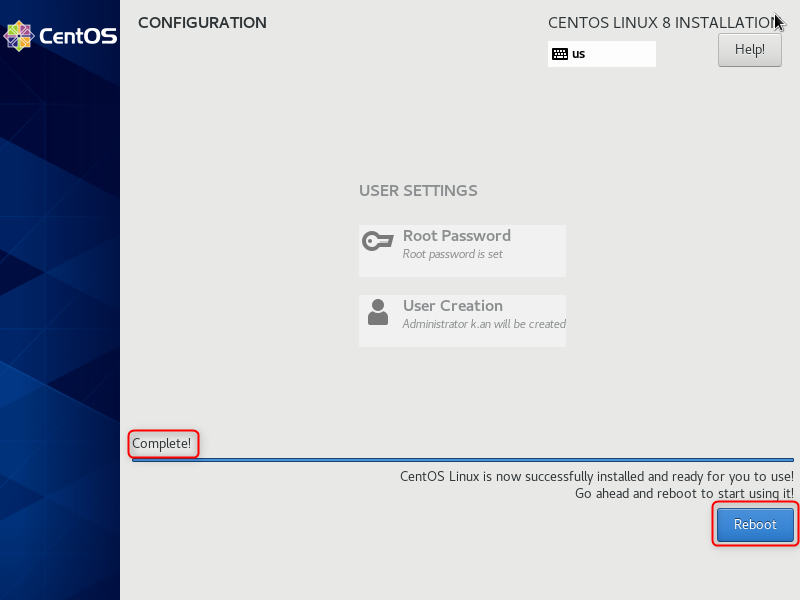Select the us keyboard layout indicator
800x600 pixels.
602,54
